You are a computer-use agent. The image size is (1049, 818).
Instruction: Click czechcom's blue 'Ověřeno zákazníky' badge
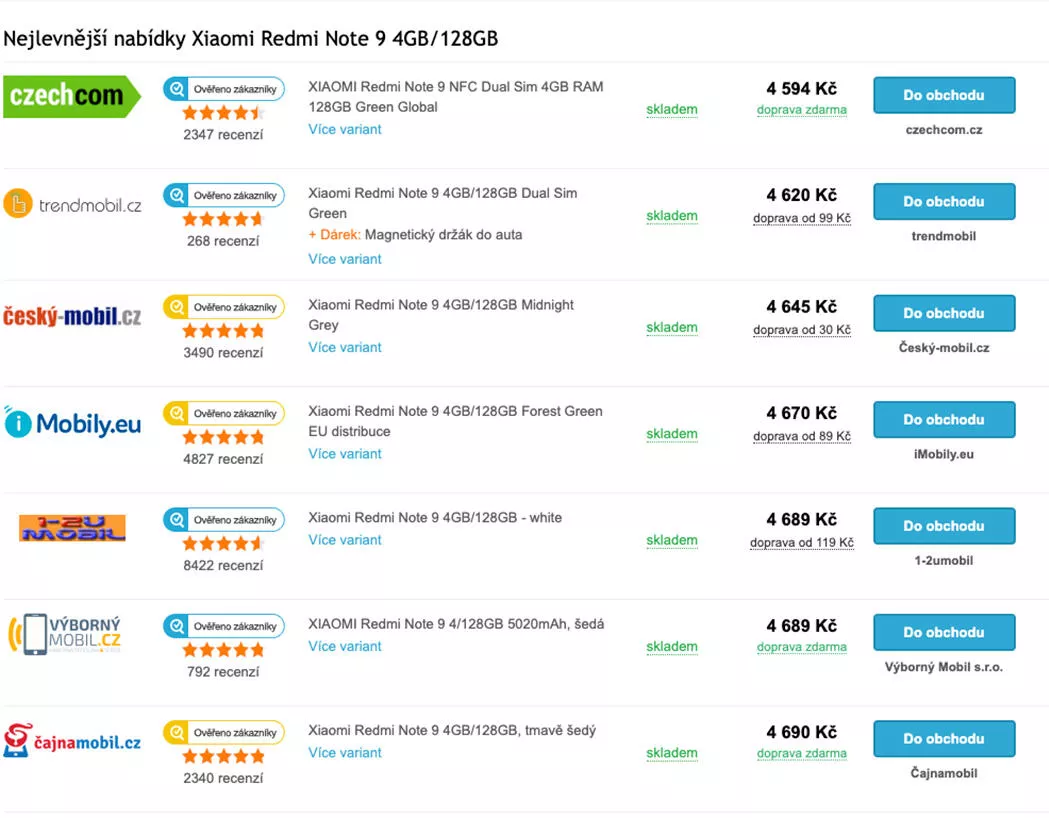(224, 89)
